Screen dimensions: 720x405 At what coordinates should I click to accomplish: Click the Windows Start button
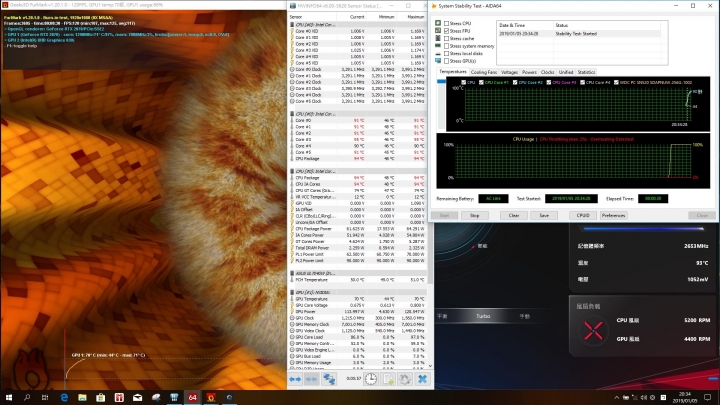pos(8,397)
